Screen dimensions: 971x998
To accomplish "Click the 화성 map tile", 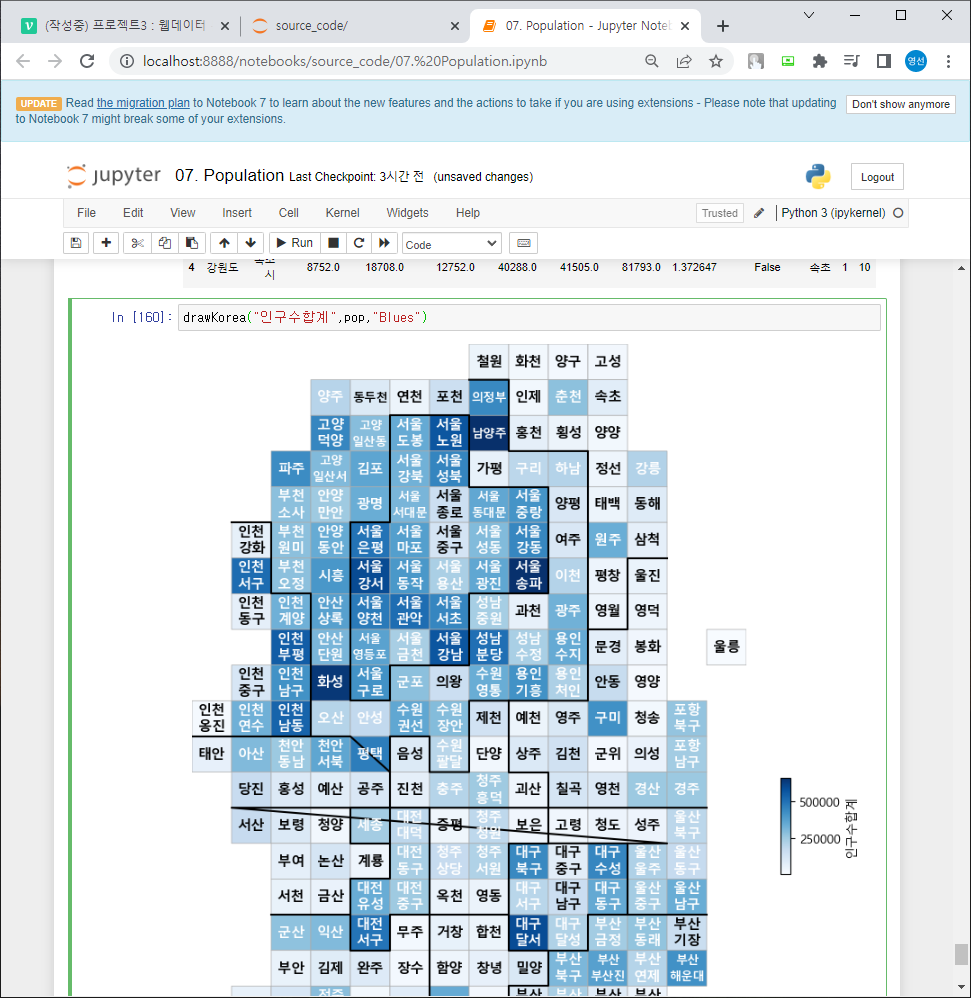I will pyautogui.click(x=330, y=682).
